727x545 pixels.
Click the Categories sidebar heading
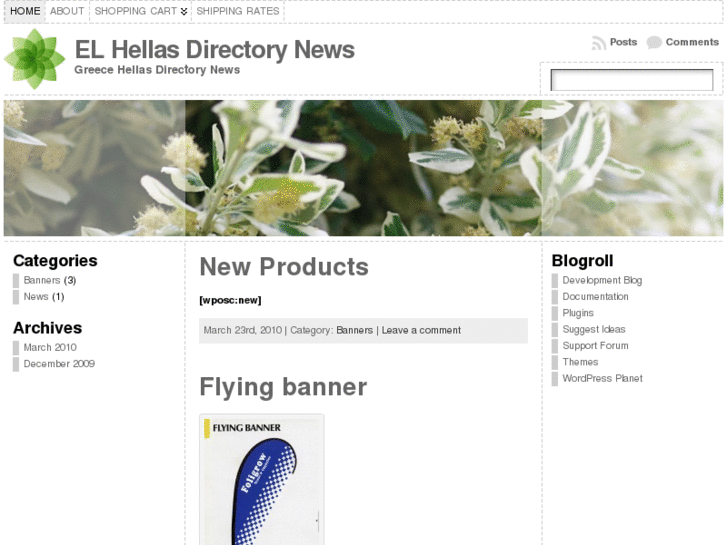pos(55,261)
